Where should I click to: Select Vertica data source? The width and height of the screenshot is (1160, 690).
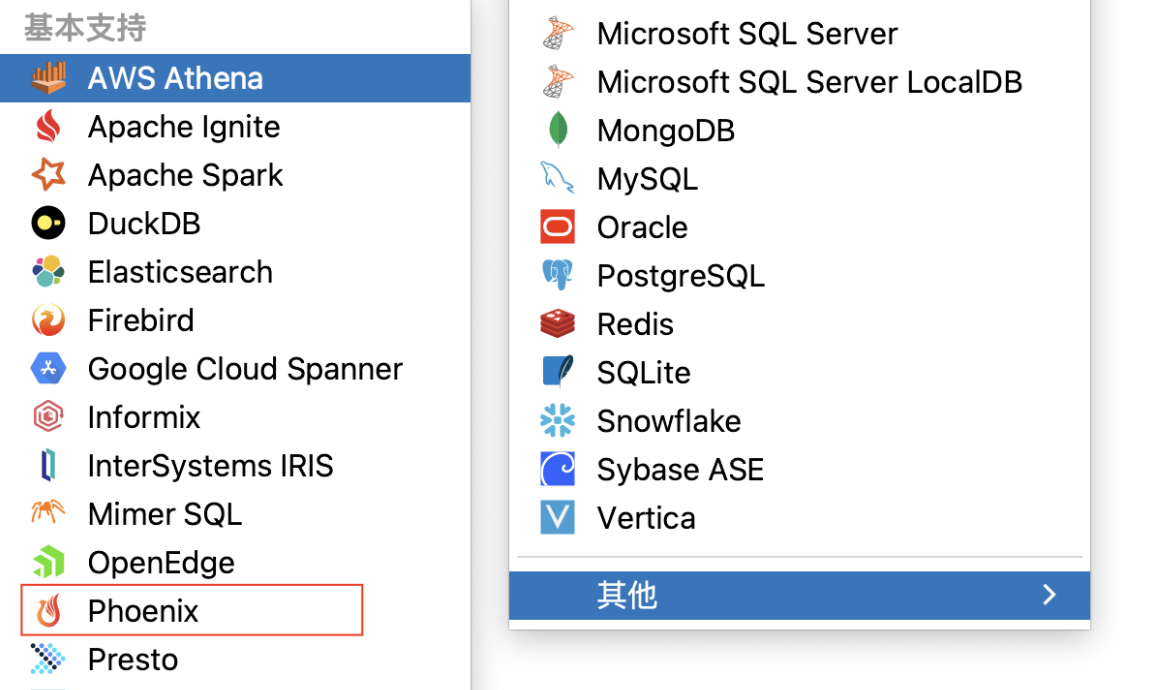coord(799,518)
